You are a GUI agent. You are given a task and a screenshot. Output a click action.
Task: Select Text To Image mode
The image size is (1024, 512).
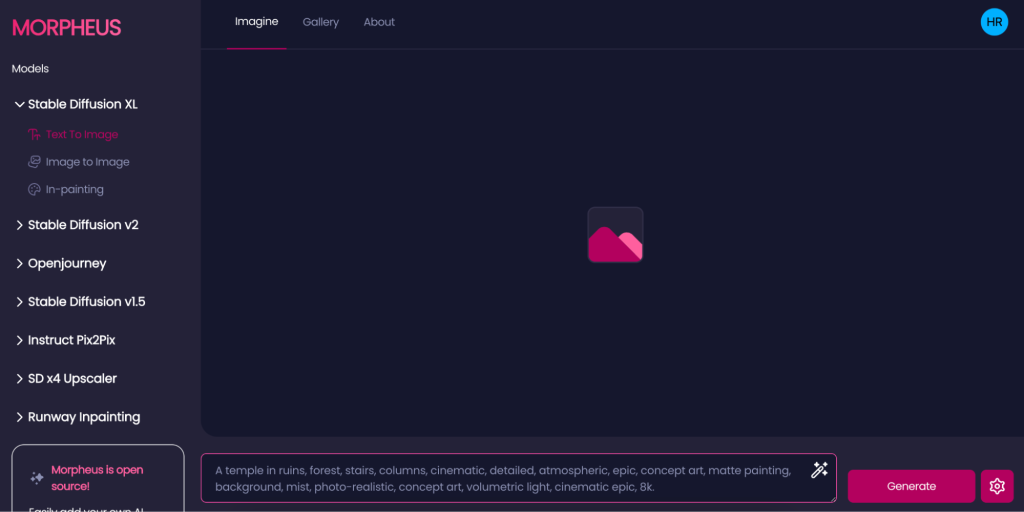coord(82,135)
